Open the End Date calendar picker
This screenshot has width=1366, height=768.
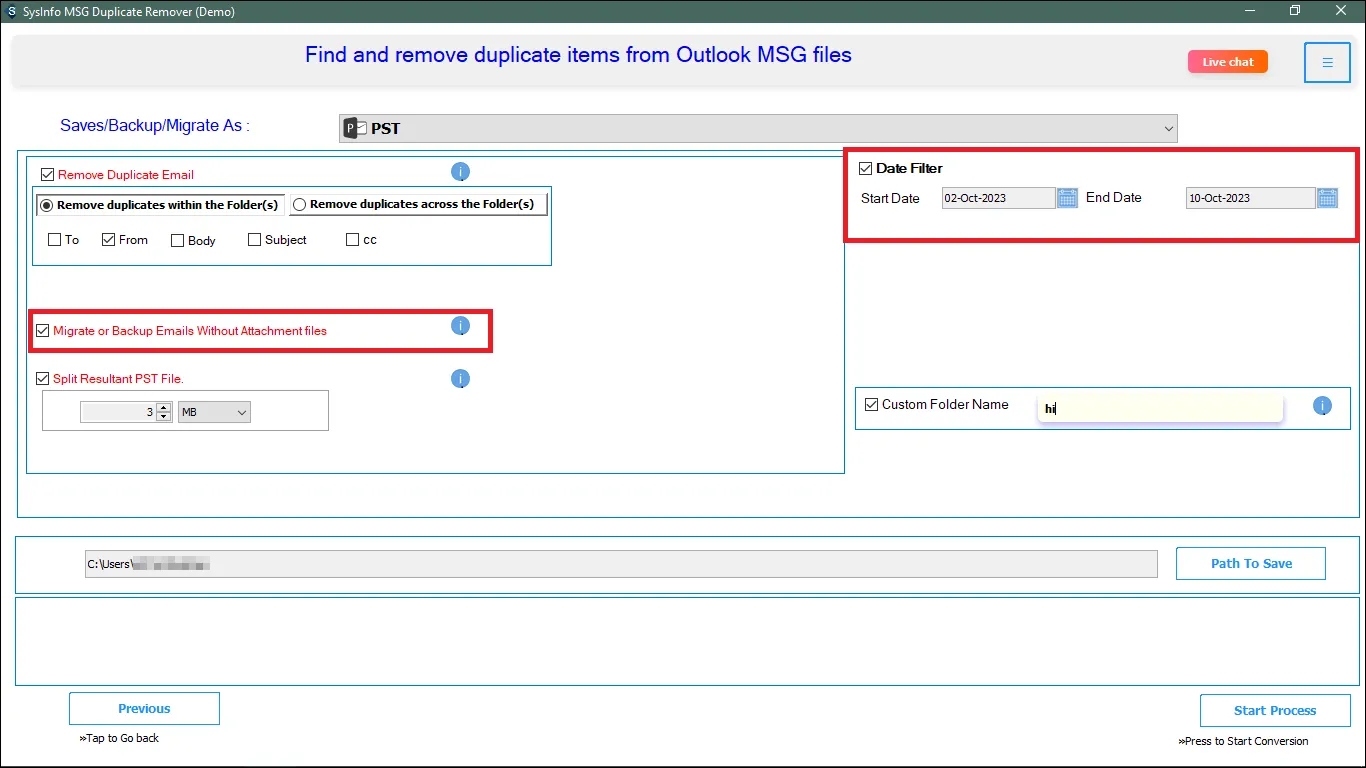(1327, 198)
